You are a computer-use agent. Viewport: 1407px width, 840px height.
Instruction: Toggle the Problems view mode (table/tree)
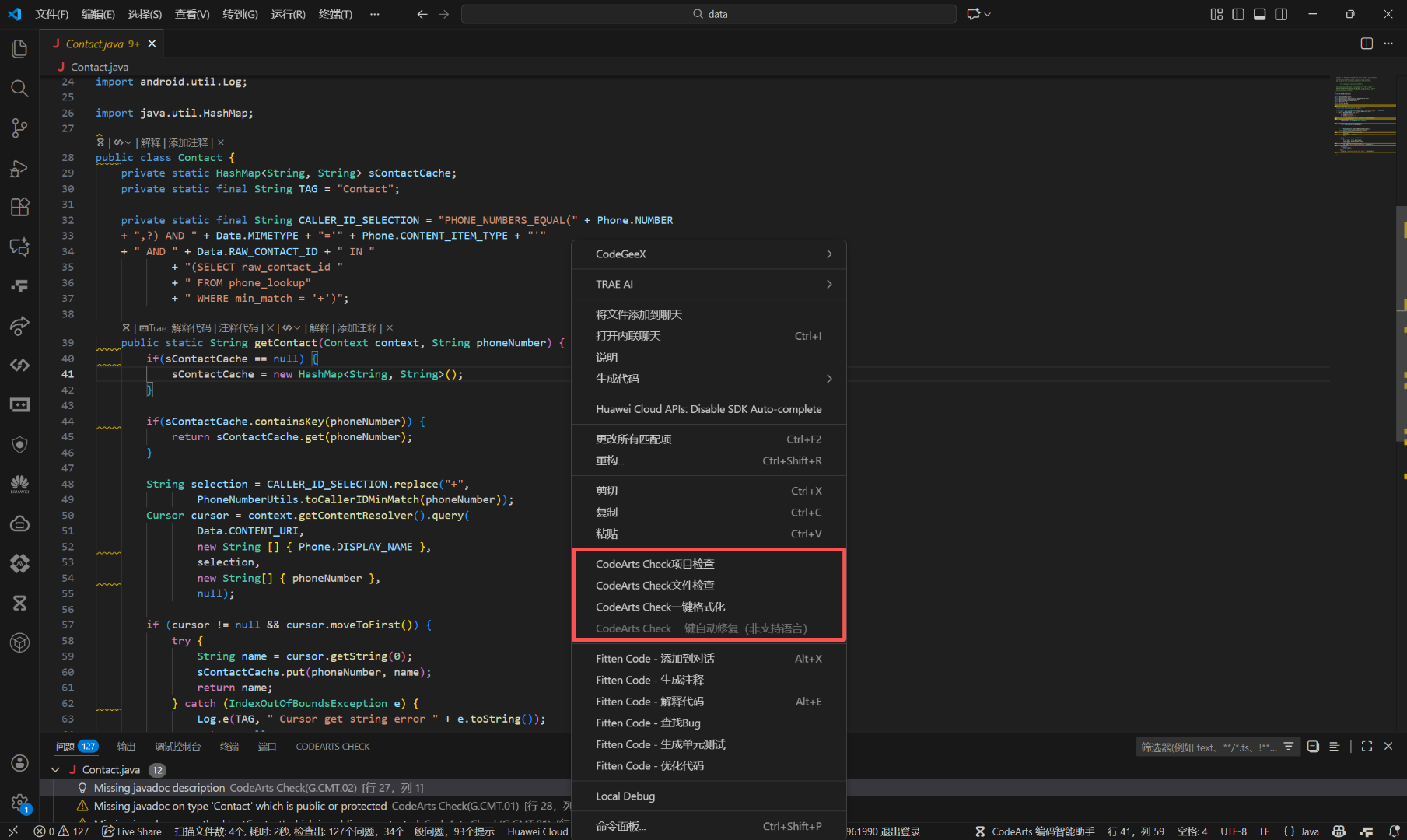click(x=1334, y=747)
